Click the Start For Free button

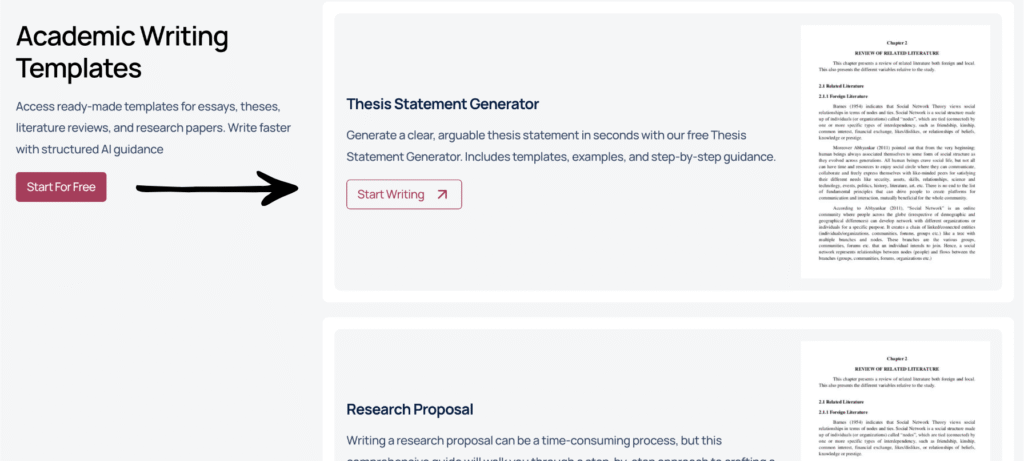pos(61,187)
